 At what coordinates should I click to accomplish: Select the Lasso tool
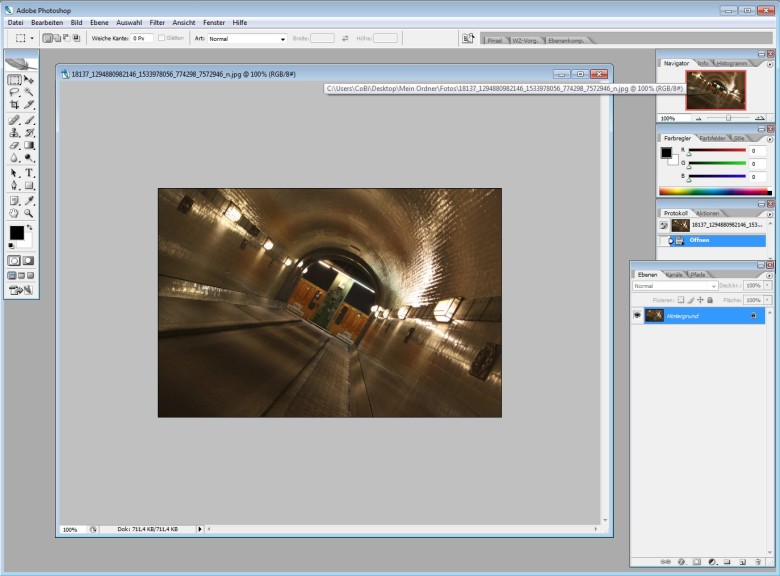[x=14, y=92]
